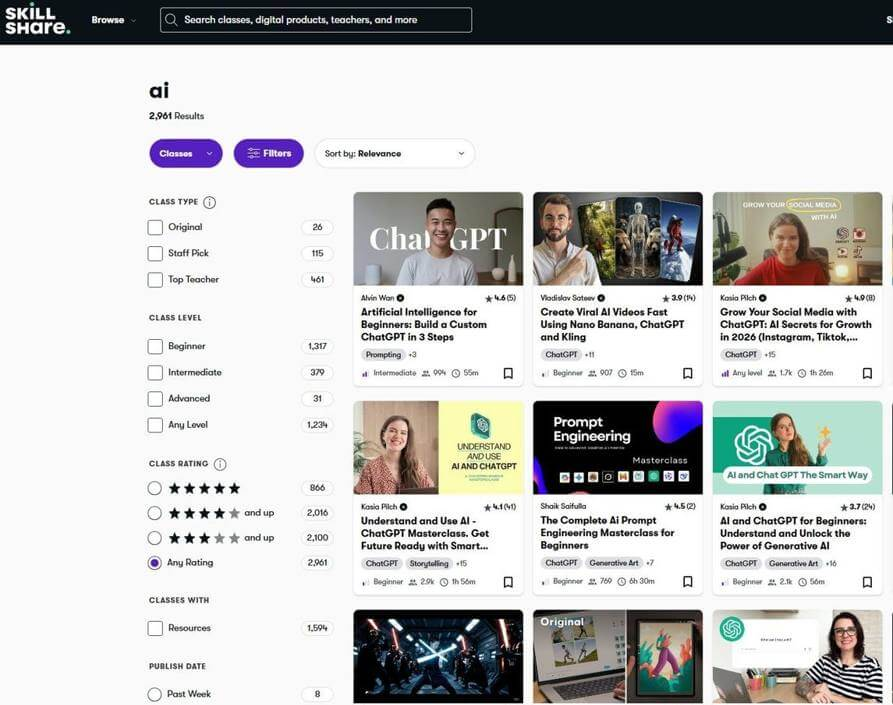Open the Filters panel button
Viewport: 893px width, 705px height.
[x=269, y=154]
